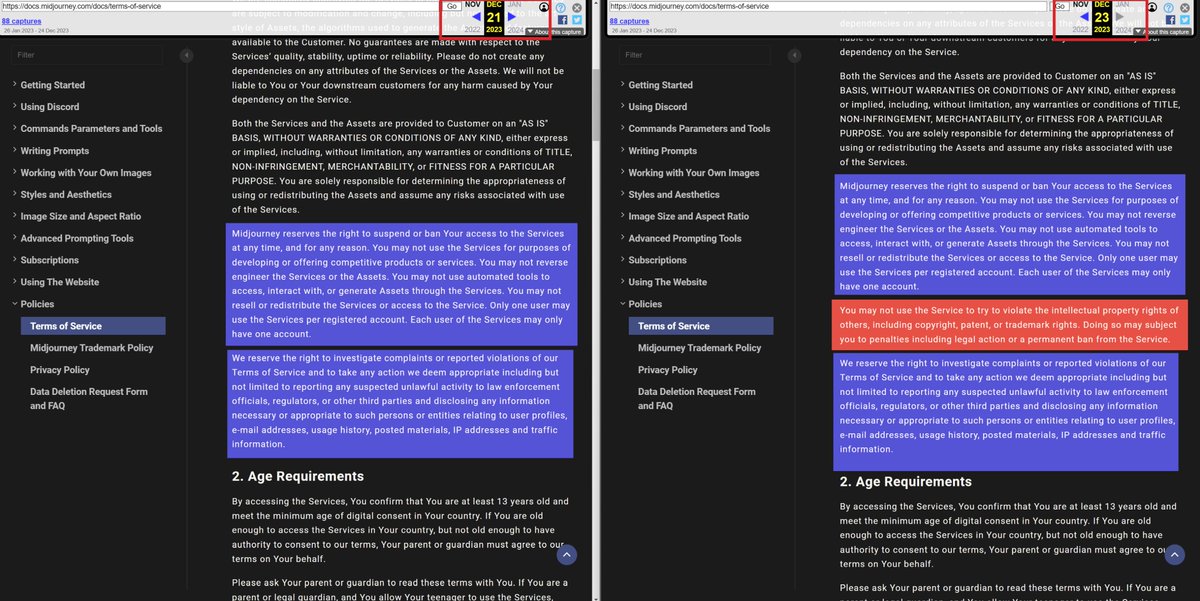The width and height of the screenshot is (1200, 601).
Task: Jump to 2022 captures in Dec 21 toolbar
Action: 473,29
